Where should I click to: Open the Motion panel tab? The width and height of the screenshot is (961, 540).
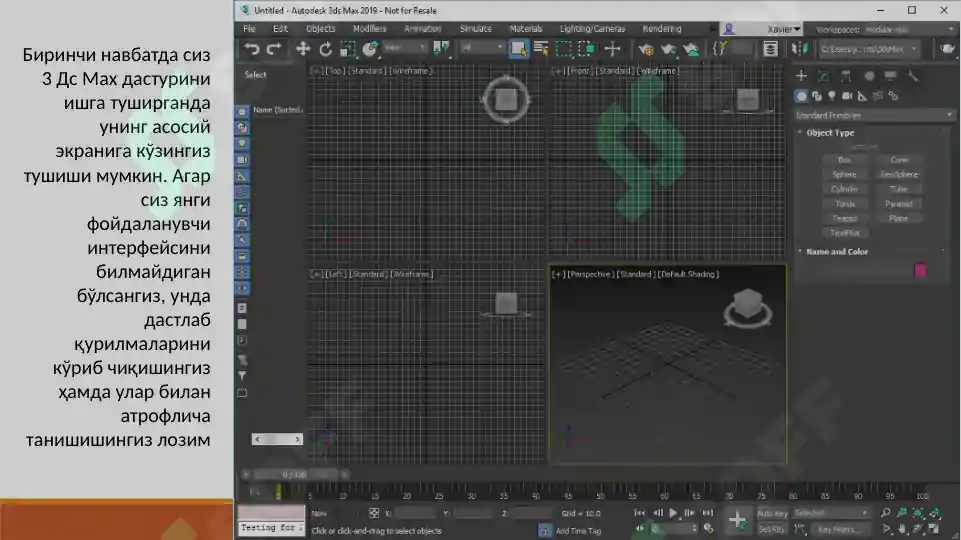click(x=869, y=76)
